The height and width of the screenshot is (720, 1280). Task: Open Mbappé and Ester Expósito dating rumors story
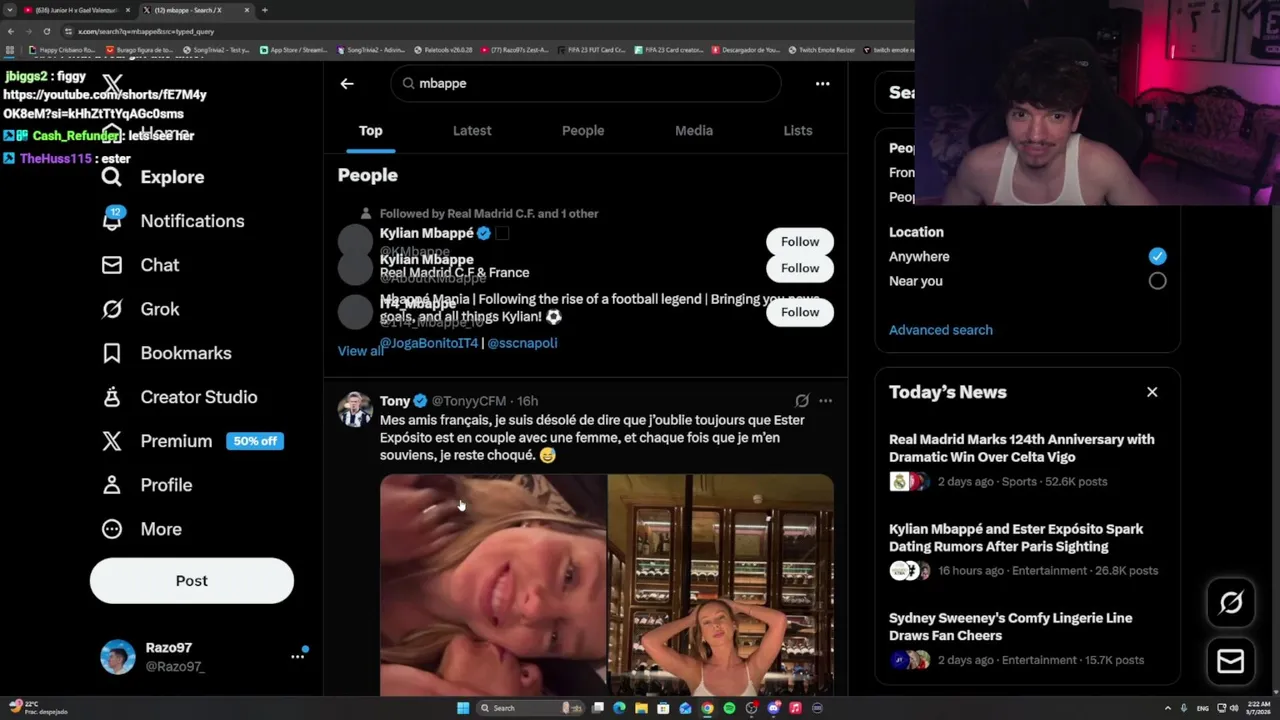pos(1016,538)
